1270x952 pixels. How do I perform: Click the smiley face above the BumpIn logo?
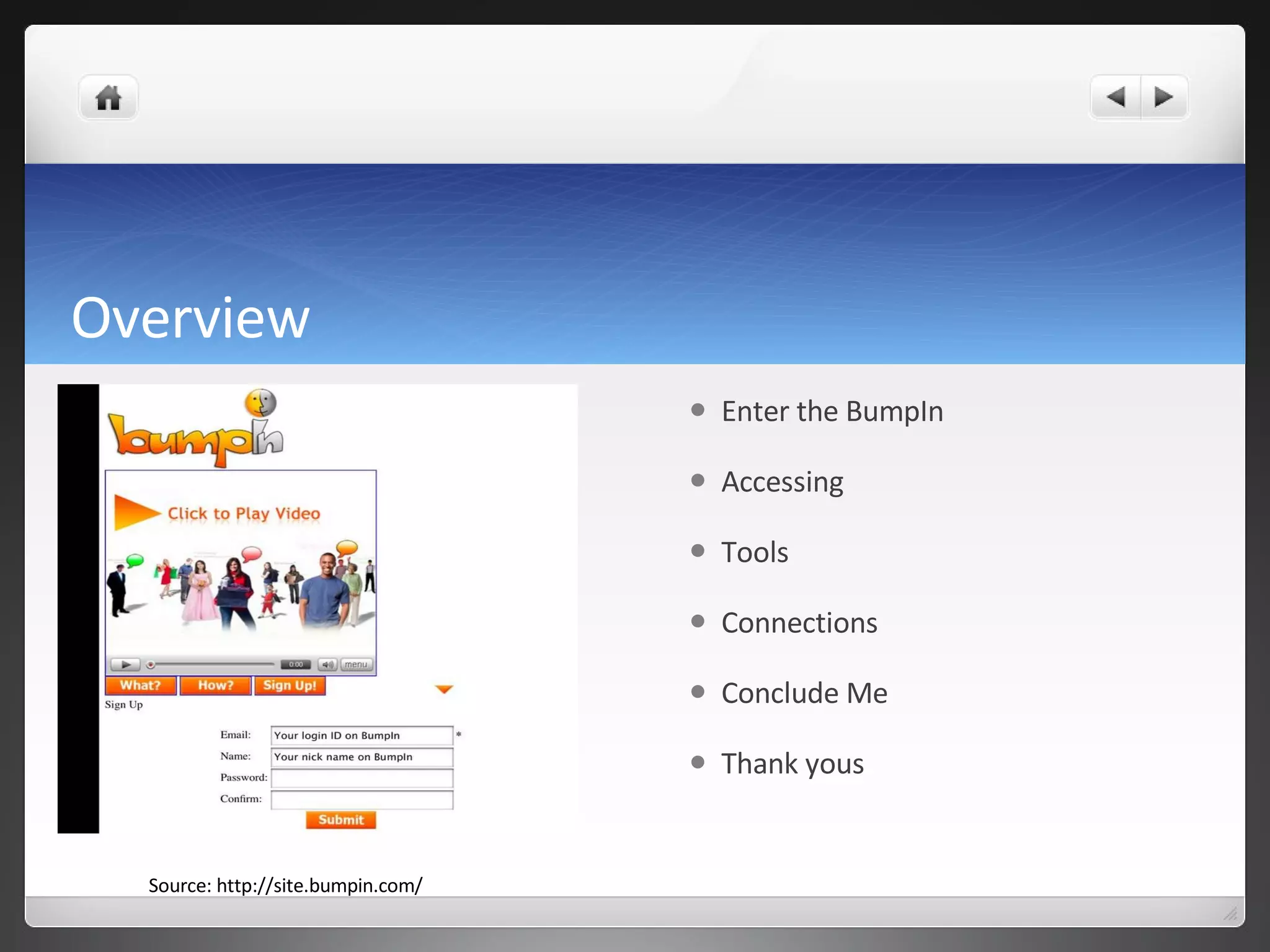coord(260,403)
